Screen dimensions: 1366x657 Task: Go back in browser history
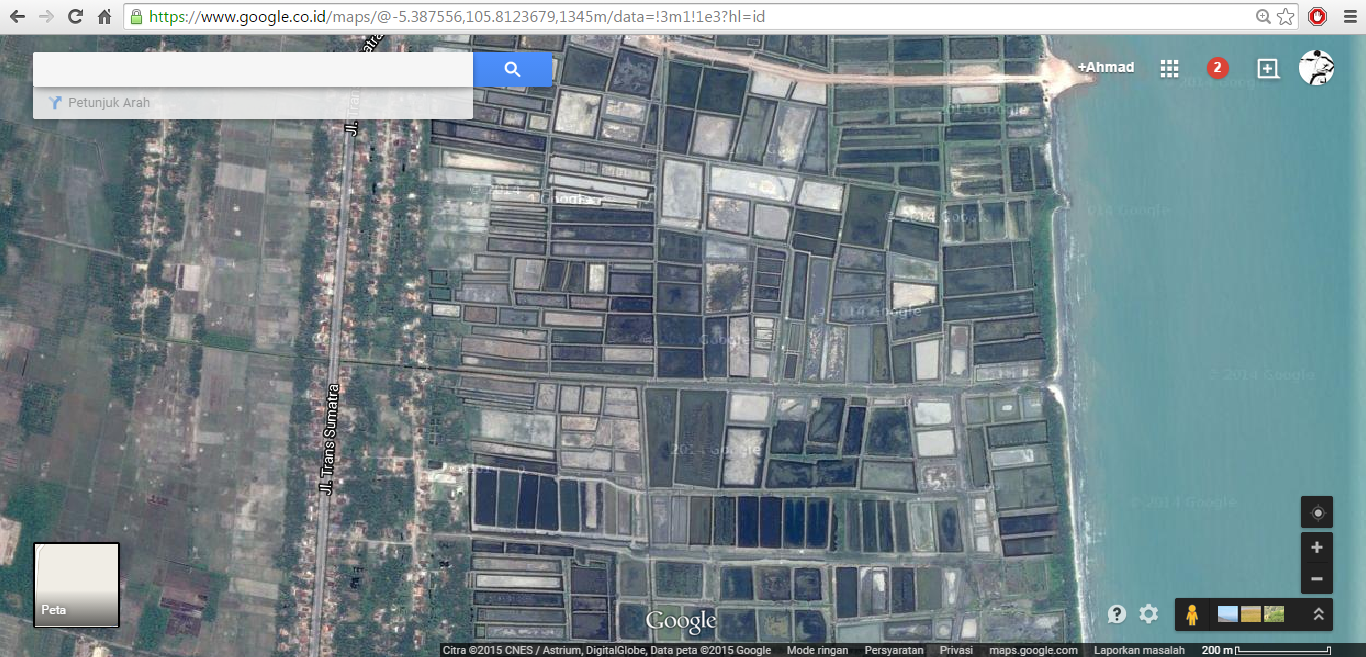[x=17, y=17]
